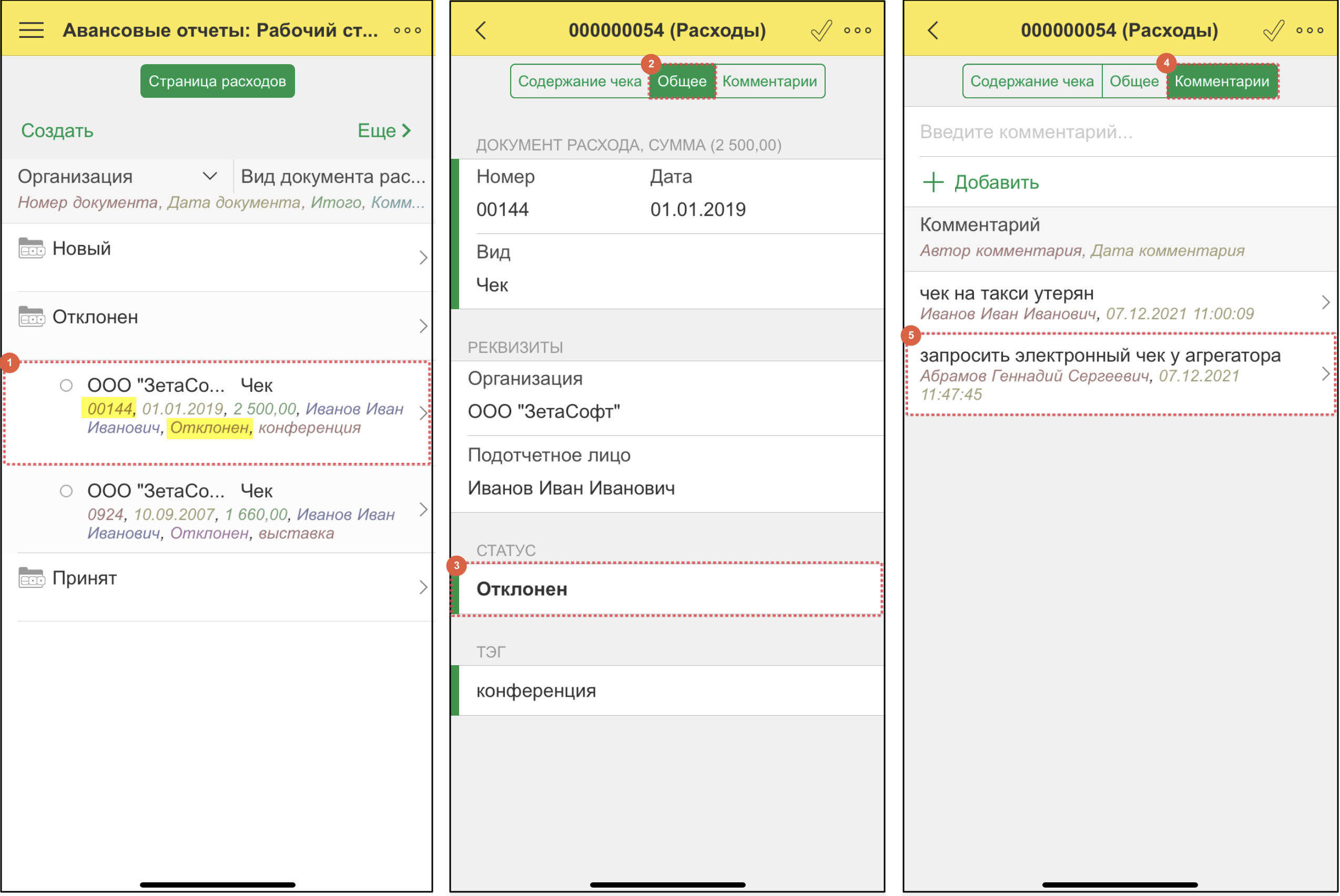This screenshot has width=1340, height=896.
Task: Expand the Отклонен group chevron
Action: pyautogui.click(x=423, y=327)
